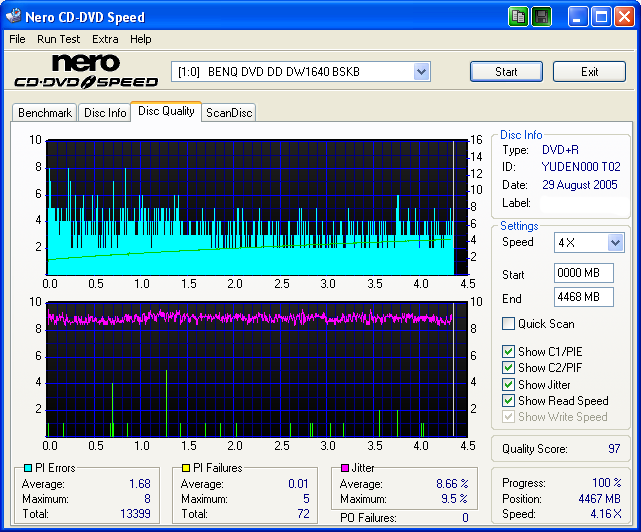Click the End position field showing 4468 MB

click(x=583, y=297)
